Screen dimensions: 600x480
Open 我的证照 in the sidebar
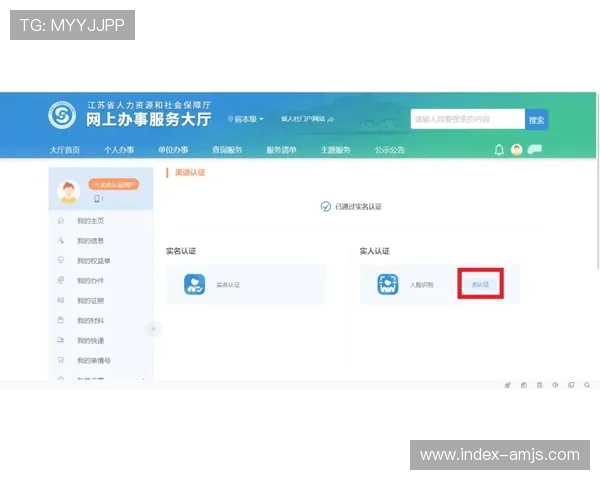[90, 300]
